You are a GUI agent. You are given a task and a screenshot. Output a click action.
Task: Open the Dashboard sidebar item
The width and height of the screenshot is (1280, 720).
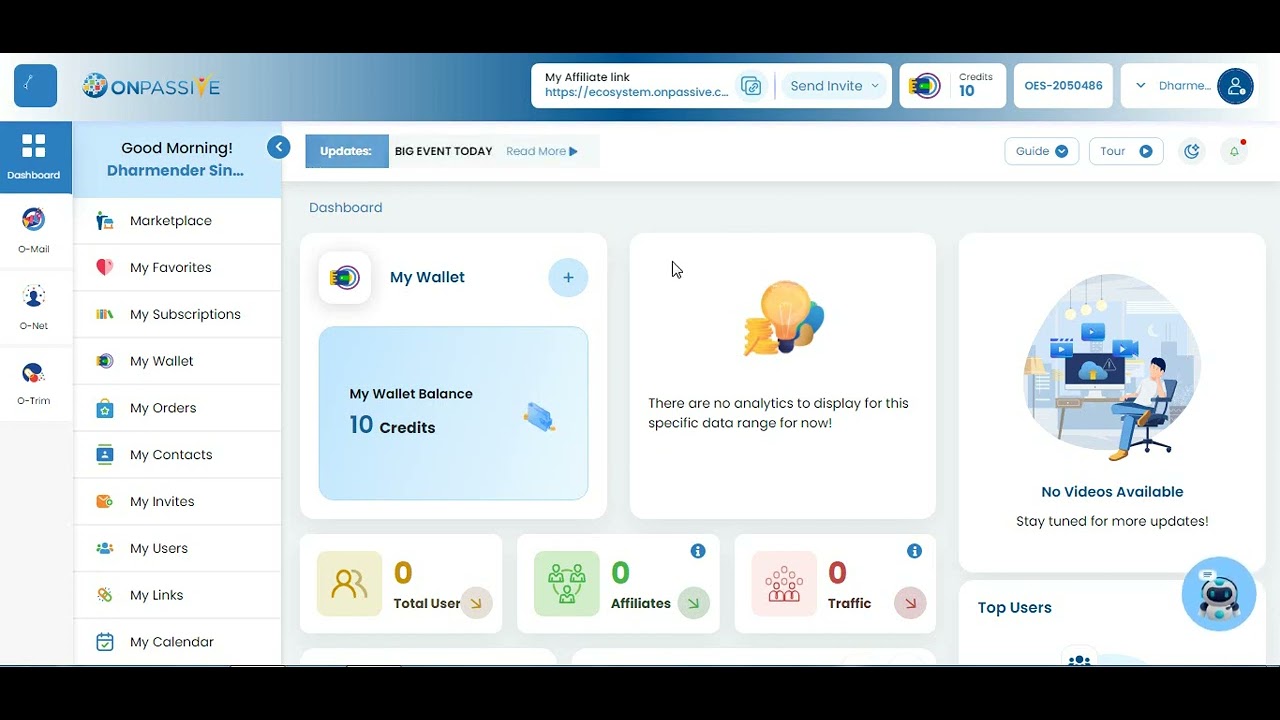pyautogui.click(x=35, y=158)
